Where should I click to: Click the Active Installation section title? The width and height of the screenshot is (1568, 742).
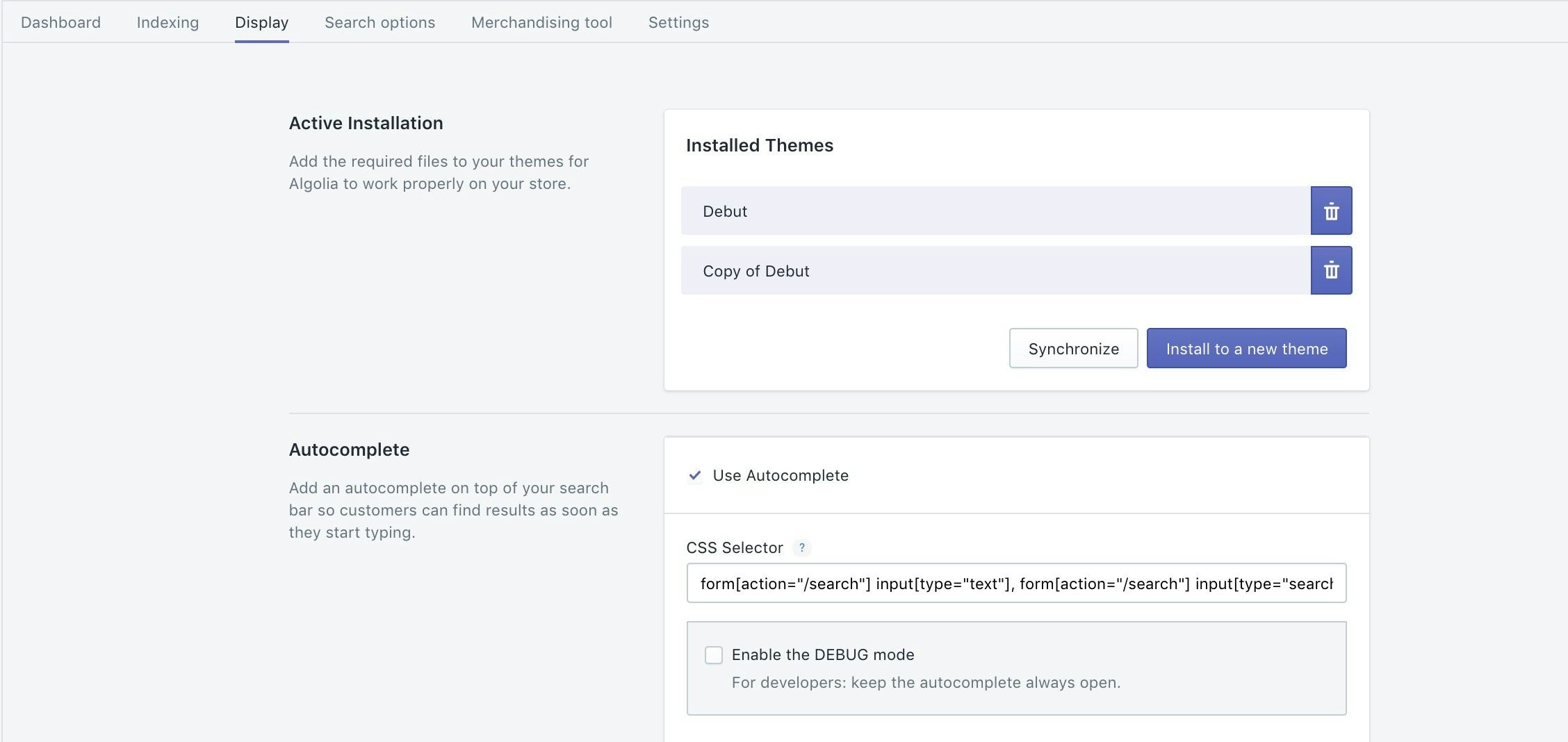pyautogui.click(x=366, y=123)
